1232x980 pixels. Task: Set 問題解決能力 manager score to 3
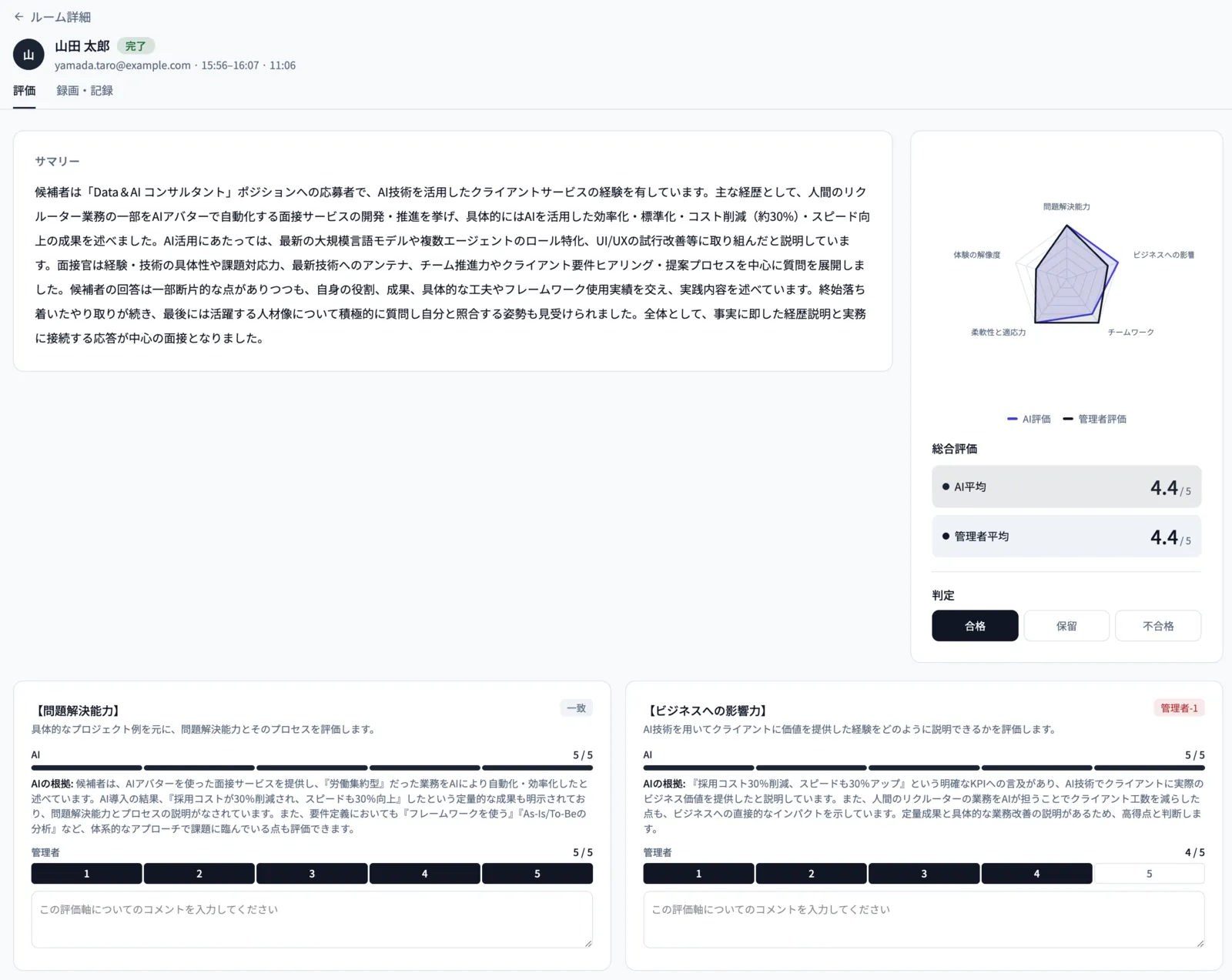tap(312, 874)
